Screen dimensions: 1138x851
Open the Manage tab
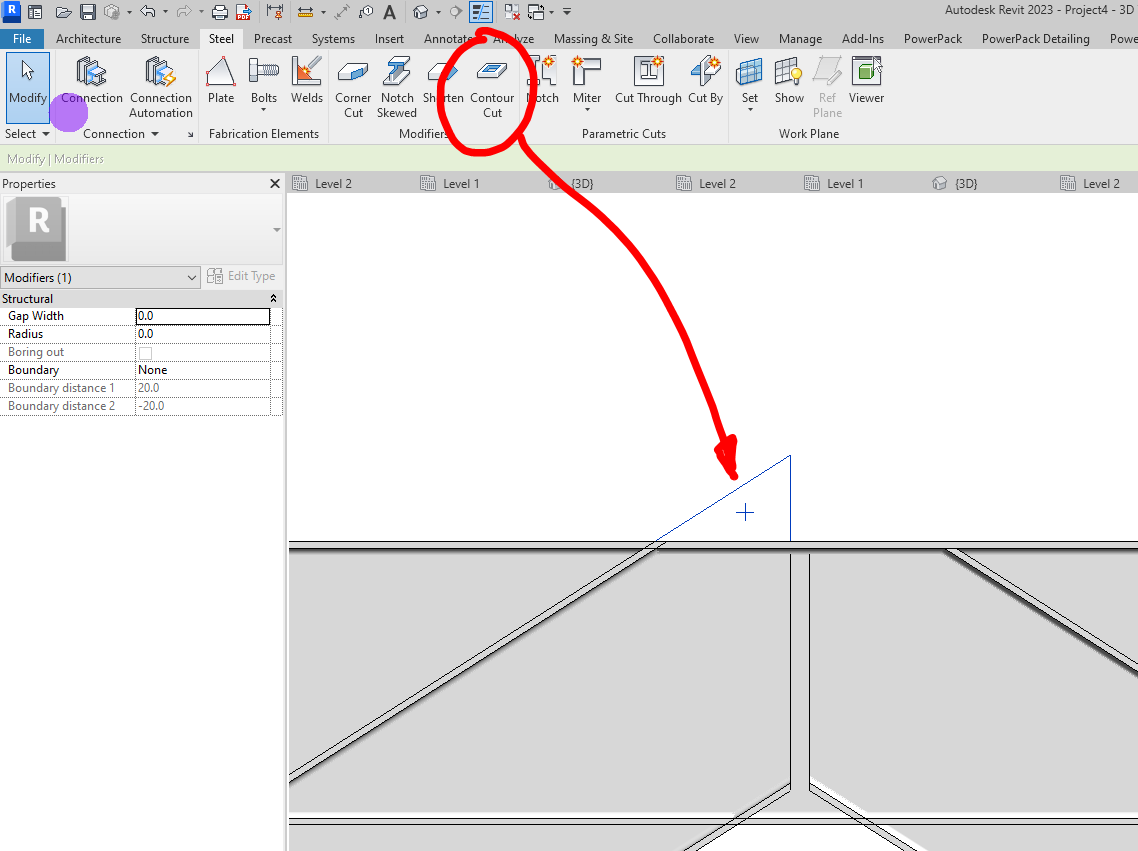pos(800,38)
